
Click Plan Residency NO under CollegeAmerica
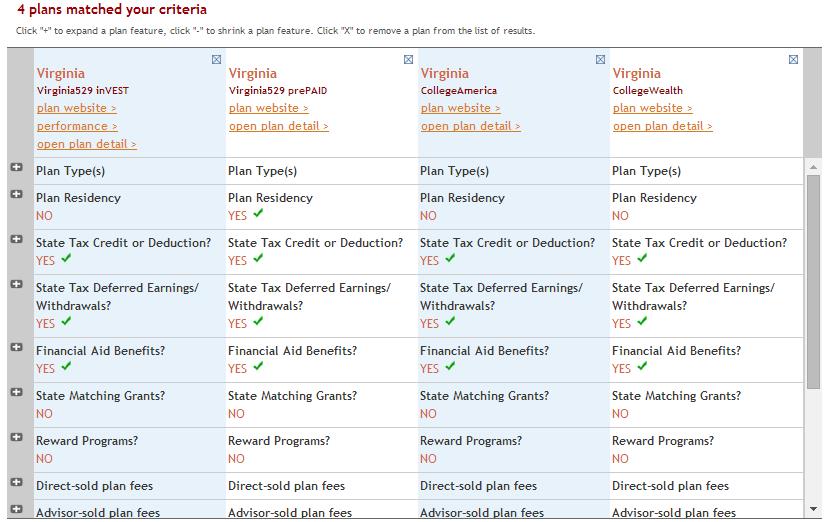pyautogui.click(x=428, y=216)
